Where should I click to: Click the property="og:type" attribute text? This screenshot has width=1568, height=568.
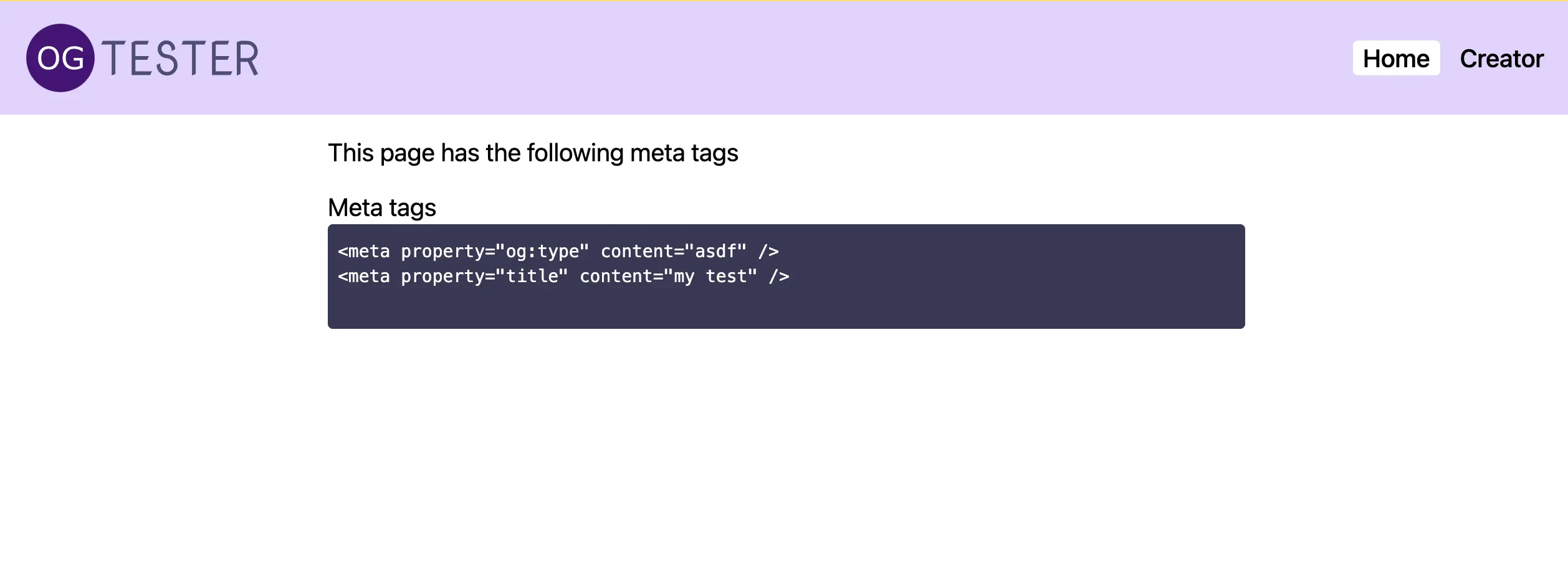(x=495, y=252)
